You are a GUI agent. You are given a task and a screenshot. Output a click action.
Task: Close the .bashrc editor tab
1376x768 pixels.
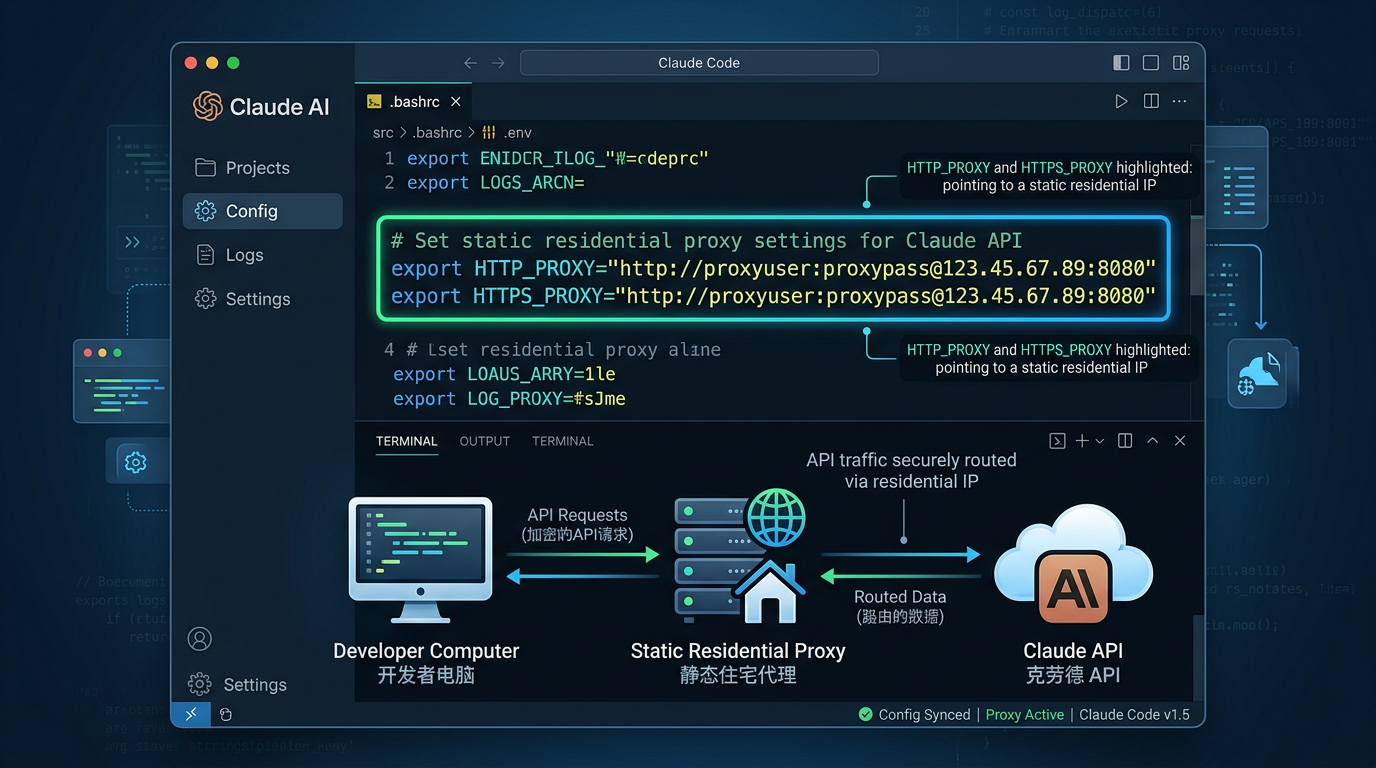click(x=456, y=102)
